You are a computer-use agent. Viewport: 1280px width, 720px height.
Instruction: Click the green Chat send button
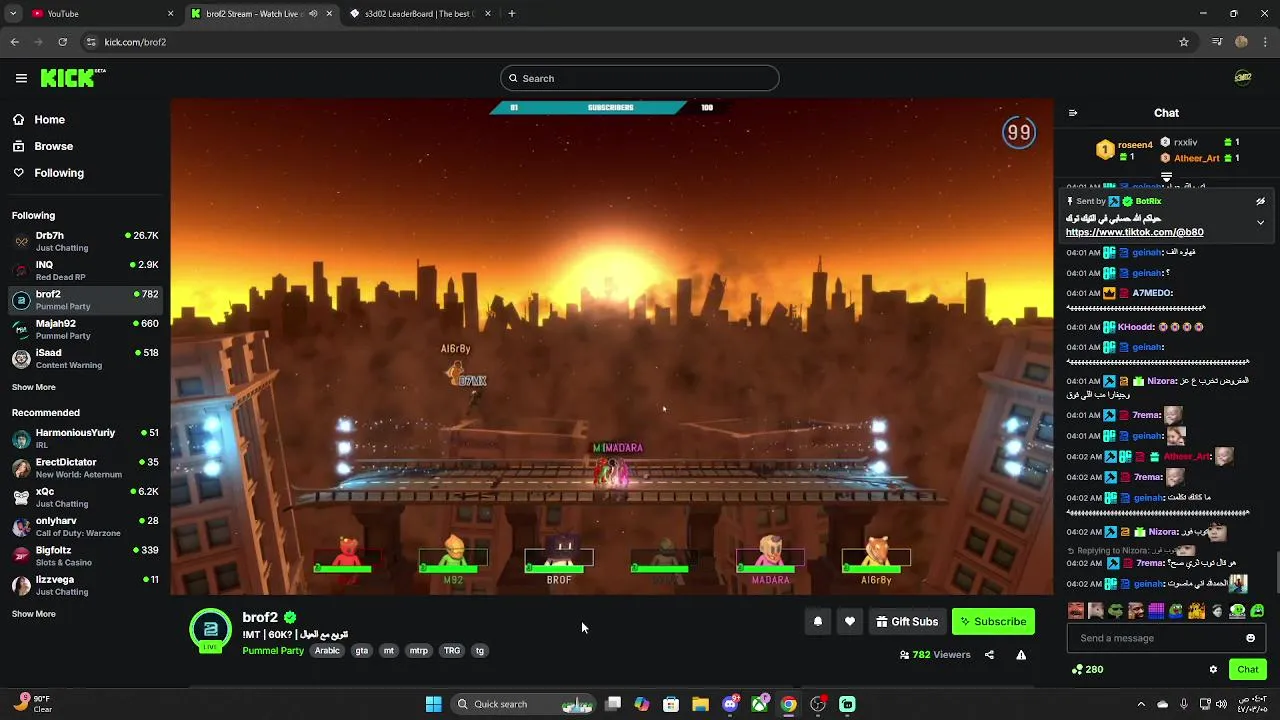pos(1248,670)
